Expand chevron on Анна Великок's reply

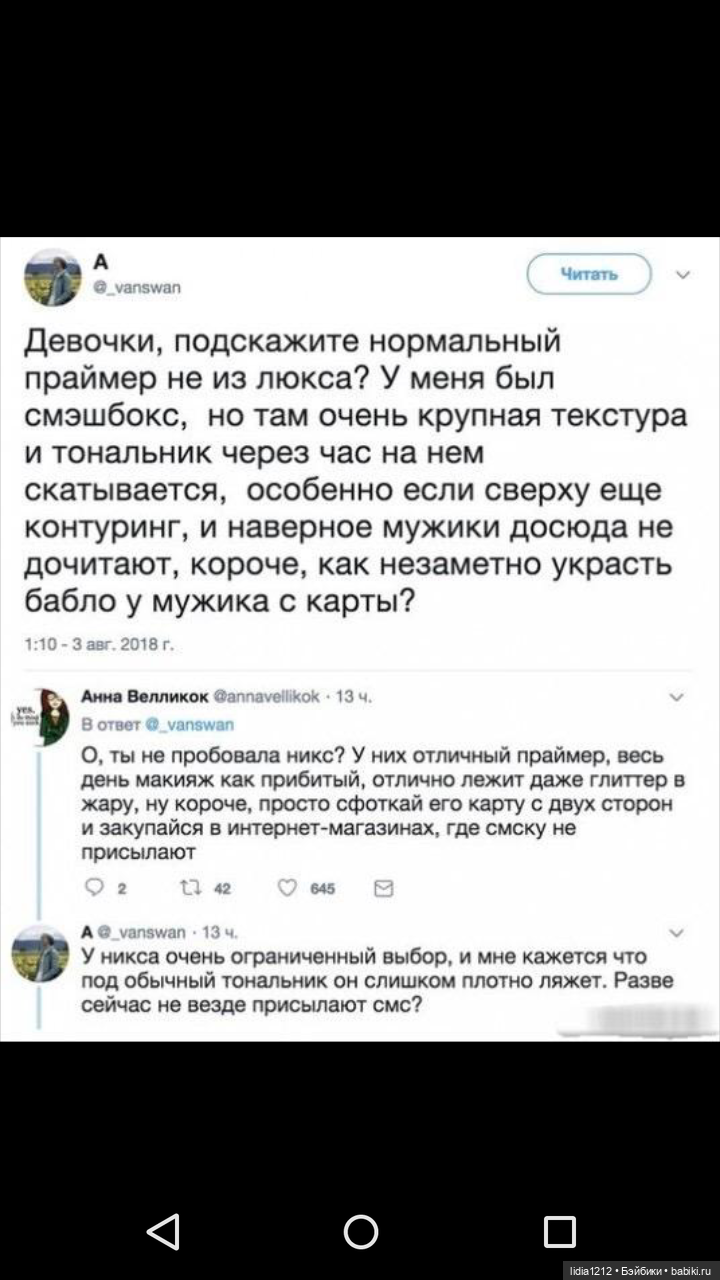click(x=682, y=699)
